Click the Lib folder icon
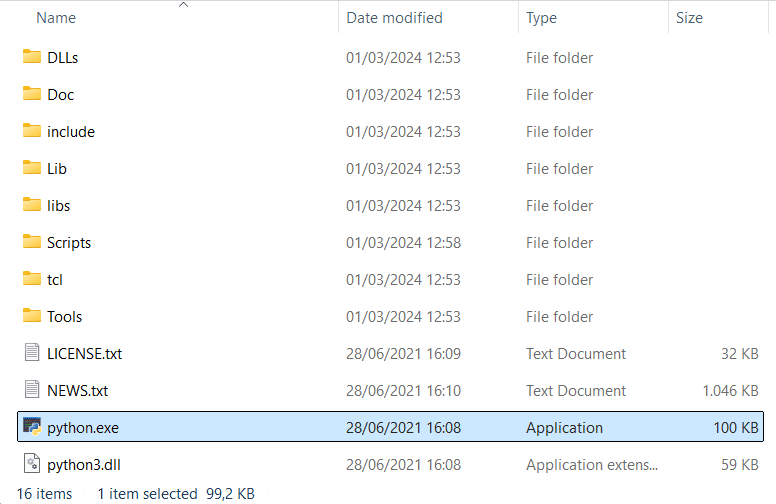Image resolution: width=776 pixels, height=504 pixels. click(x=32, y=168)
